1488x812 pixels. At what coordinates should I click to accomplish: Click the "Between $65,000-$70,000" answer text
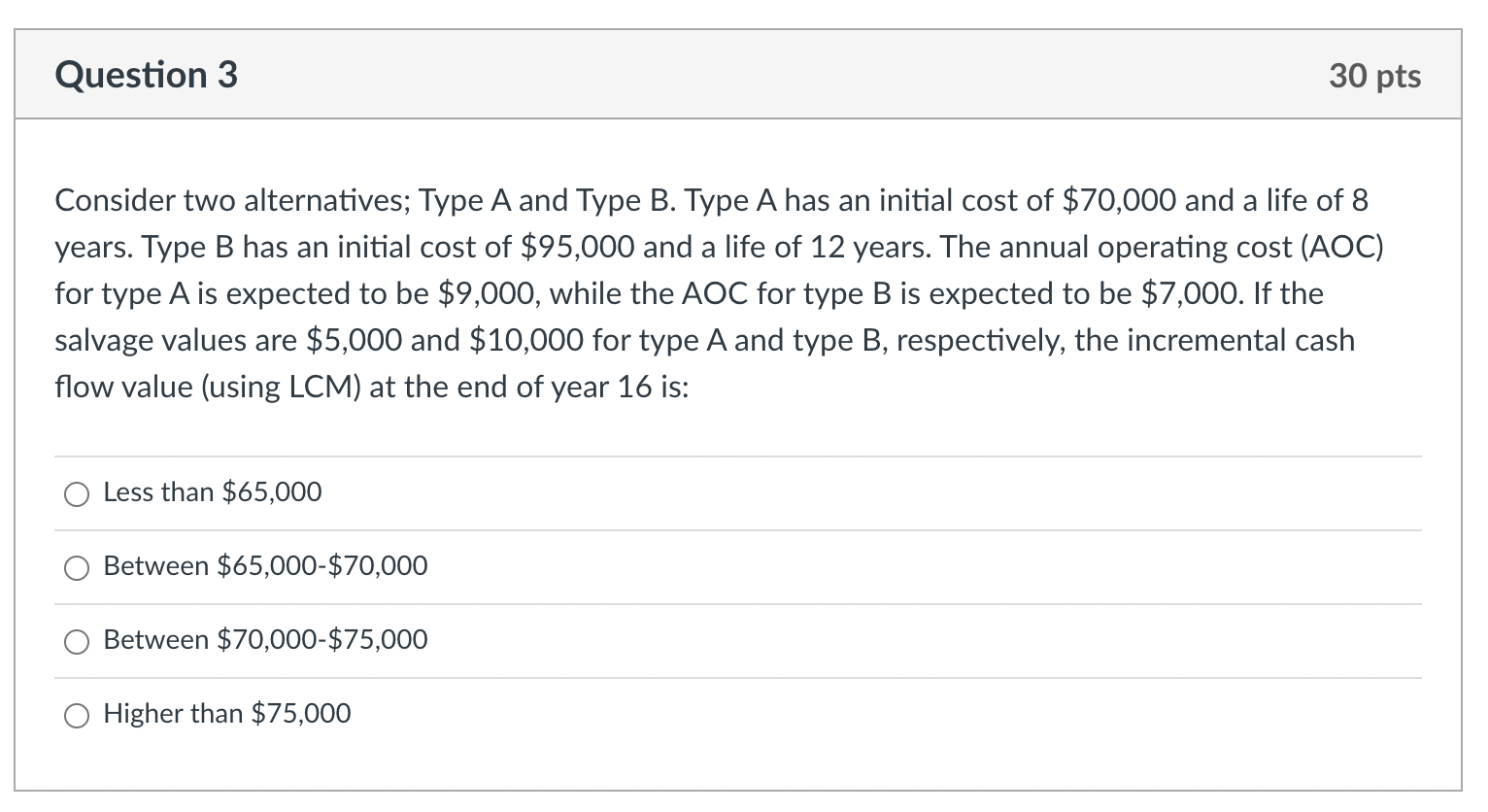[x=264, y=566]
